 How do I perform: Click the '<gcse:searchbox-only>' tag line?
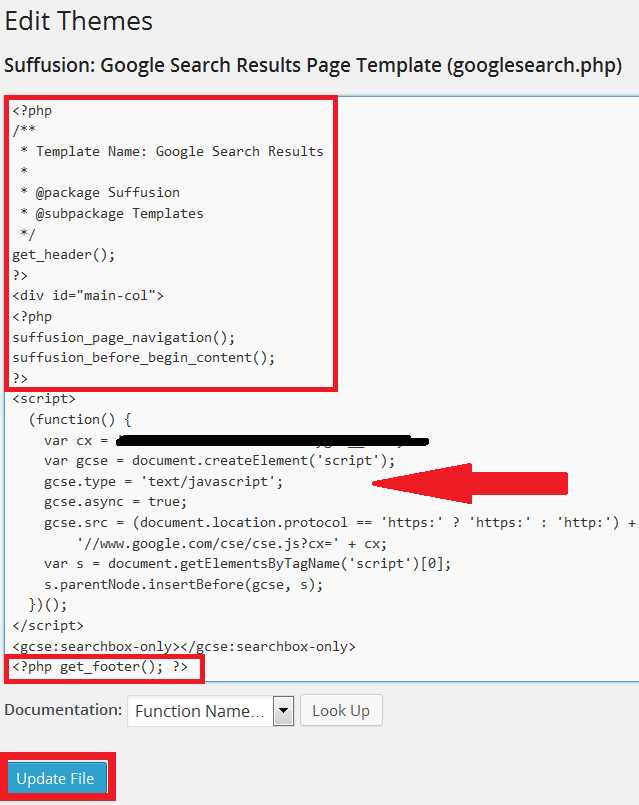tap(184, 646)
